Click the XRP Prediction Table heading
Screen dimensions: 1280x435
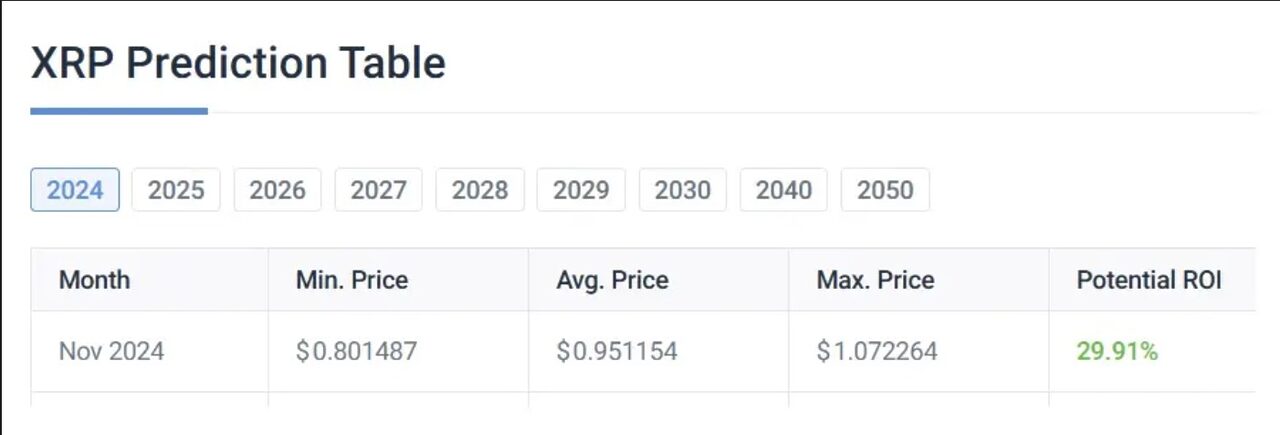point(238,63)
